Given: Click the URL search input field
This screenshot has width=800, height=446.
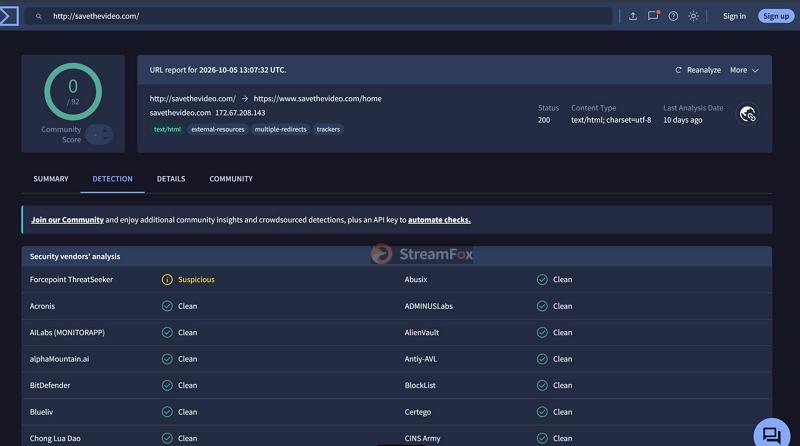Looking at the screenshot, I should click(x=319, y=16).
